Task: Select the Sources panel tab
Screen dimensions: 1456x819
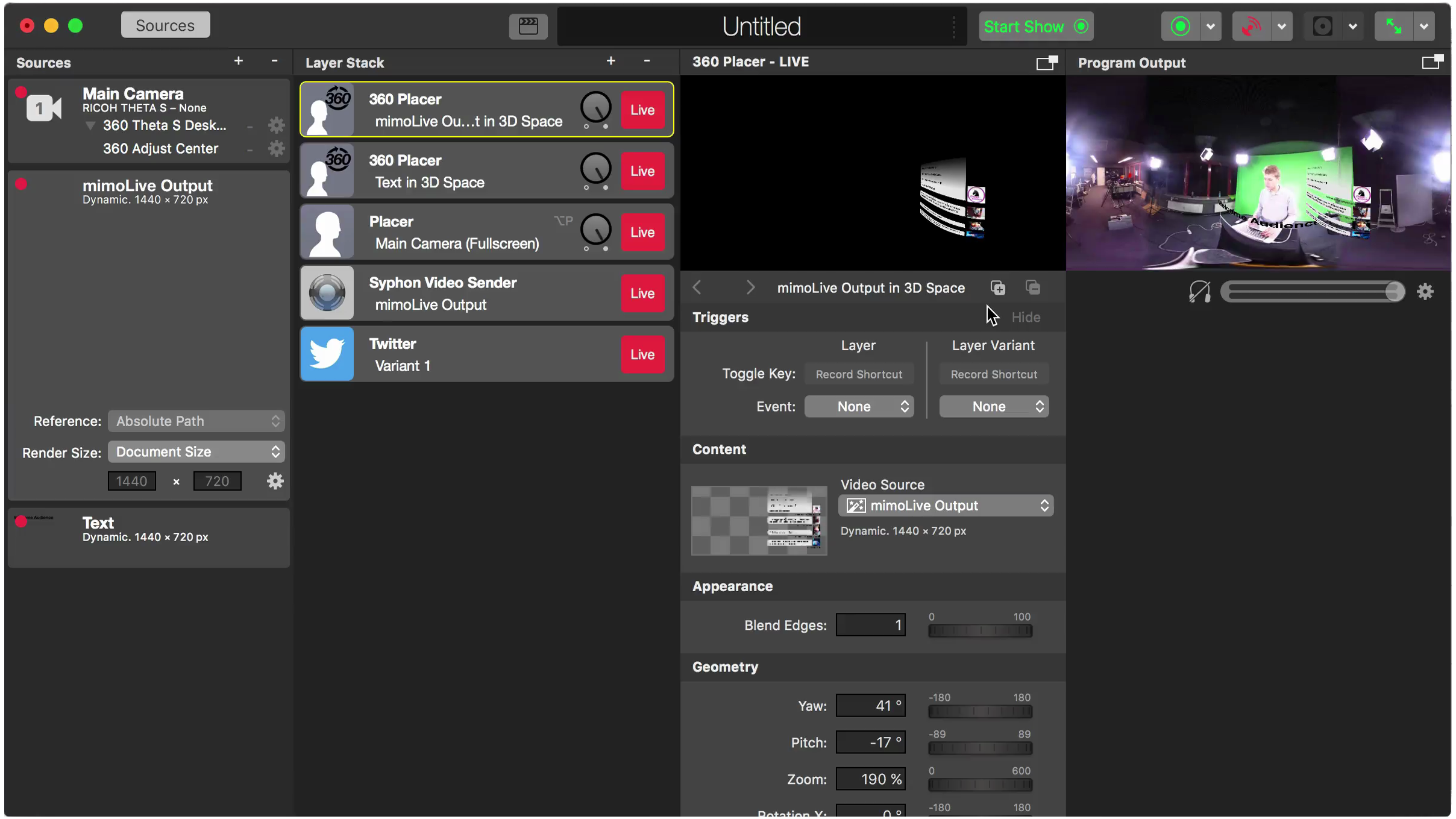Action: click(165, 25)
